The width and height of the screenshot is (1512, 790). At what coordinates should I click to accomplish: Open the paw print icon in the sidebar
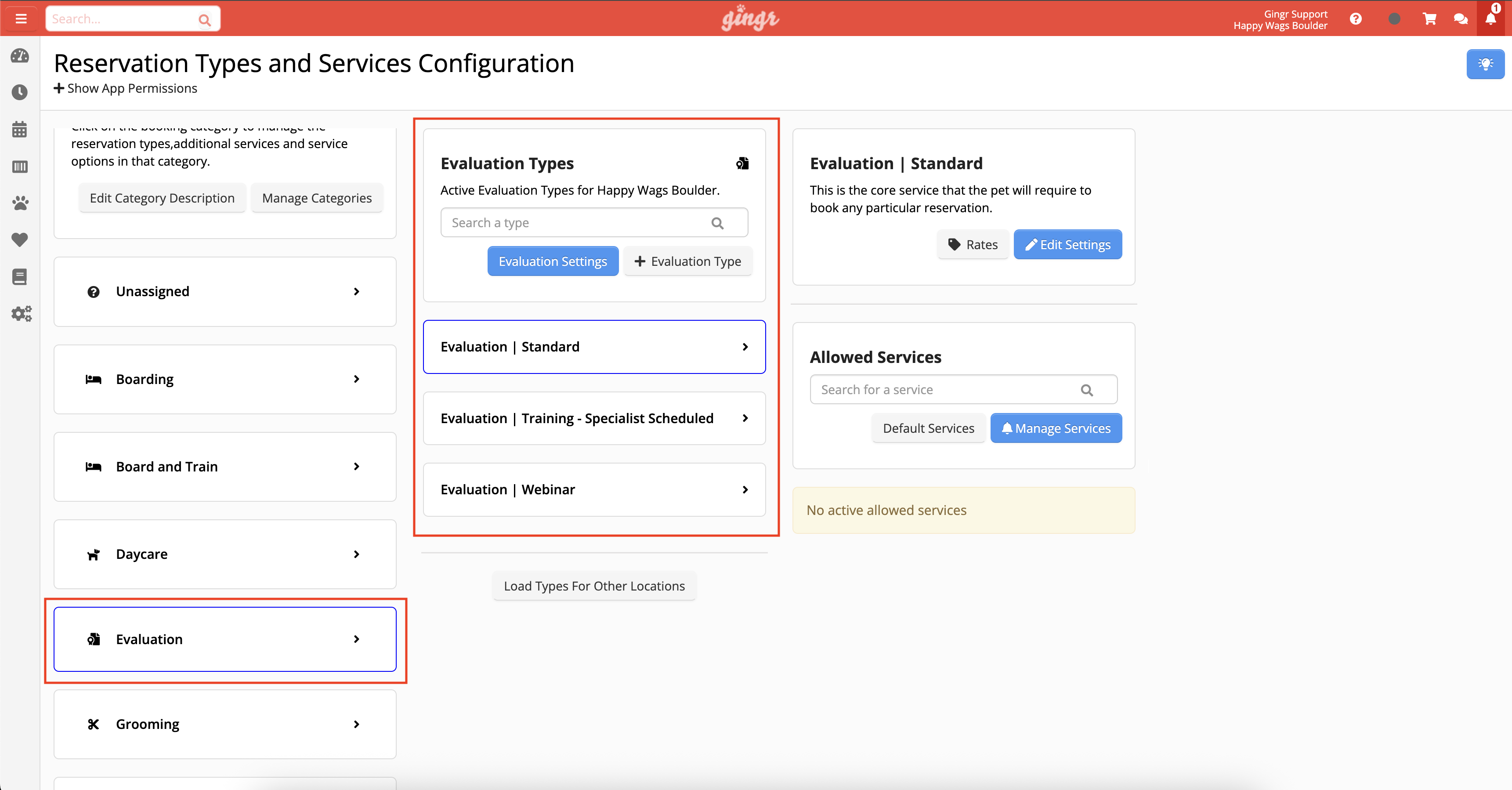tap(20, 203)
